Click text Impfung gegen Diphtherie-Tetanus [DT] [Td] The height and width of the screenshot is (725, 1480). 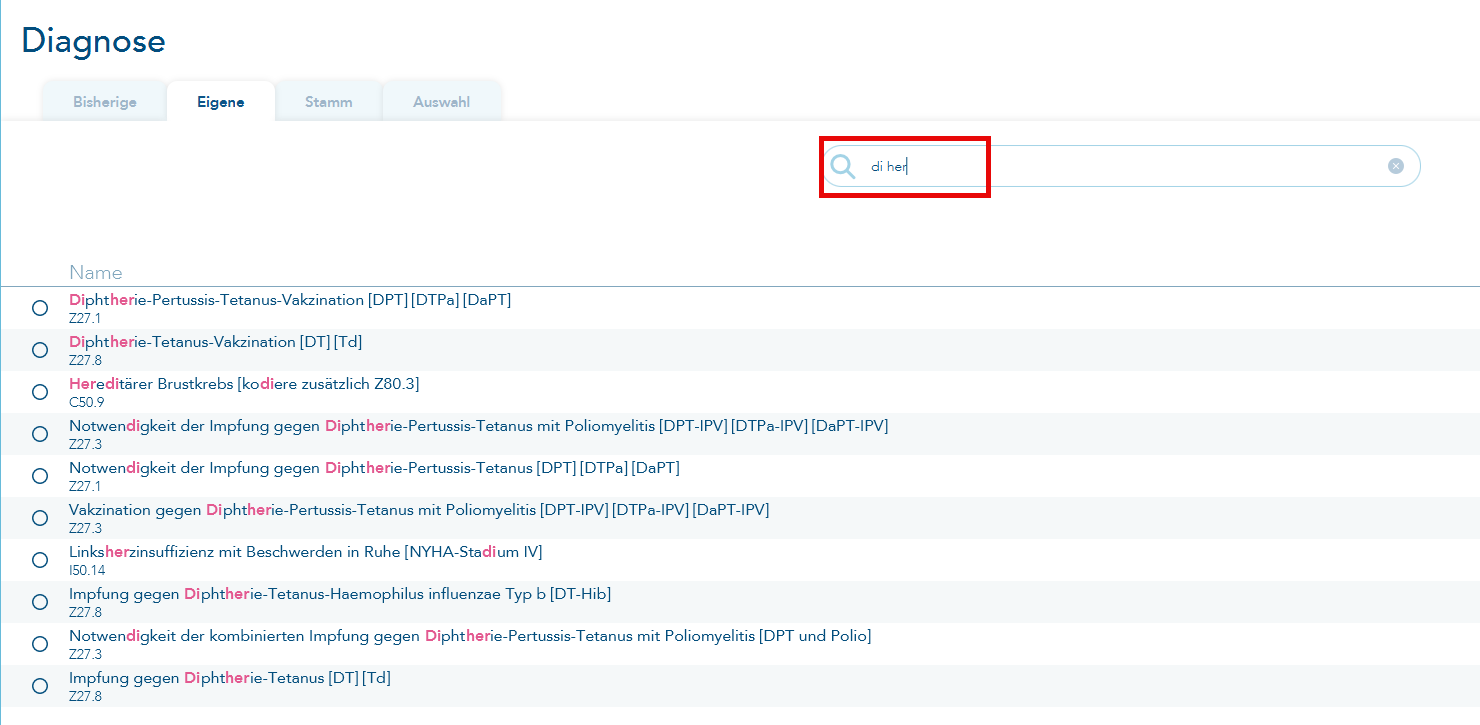point(230,678)
